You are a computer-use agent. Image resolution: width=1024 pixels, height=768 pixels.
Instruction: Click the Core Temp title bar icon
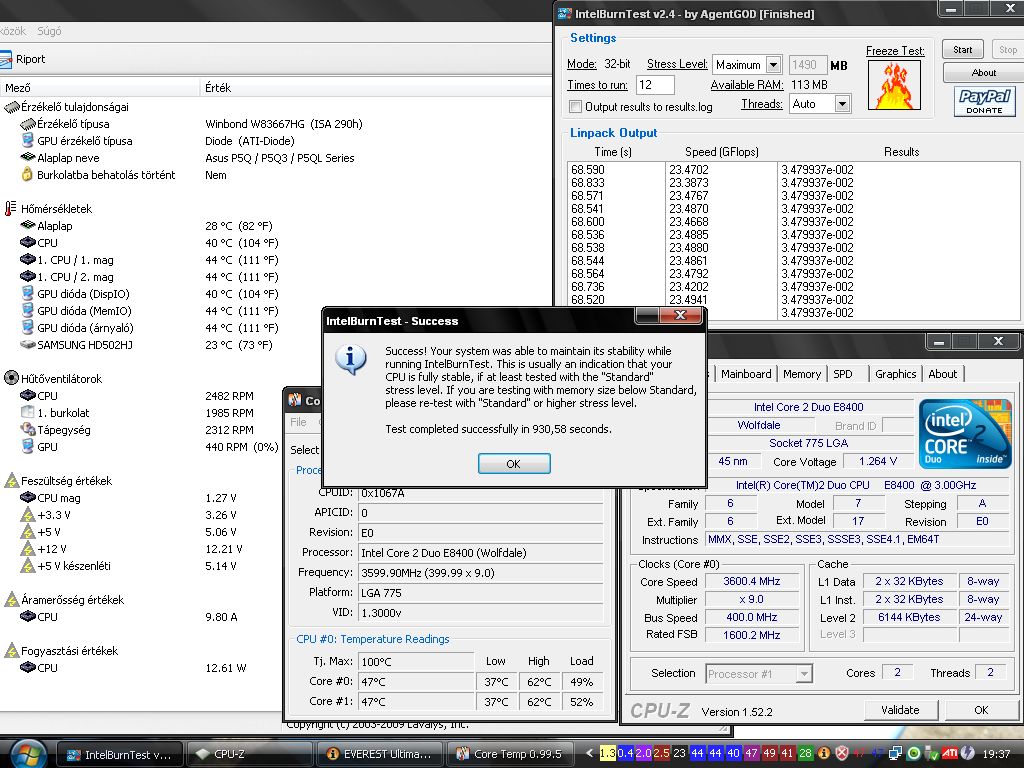pos(295,400)
